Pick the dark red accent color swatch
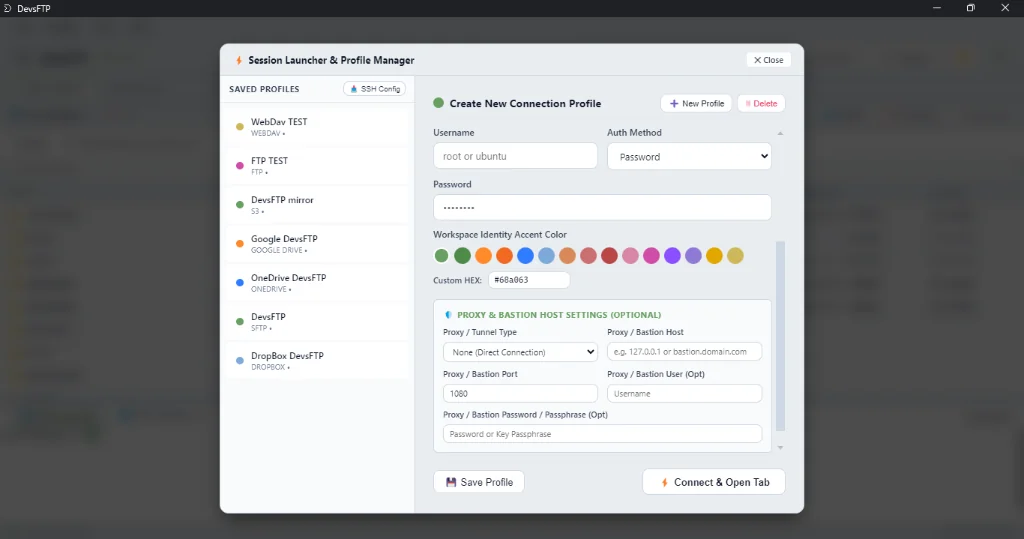Image resolution: width=1024 pixels, height=539 pixels. [x=609, y=255]
